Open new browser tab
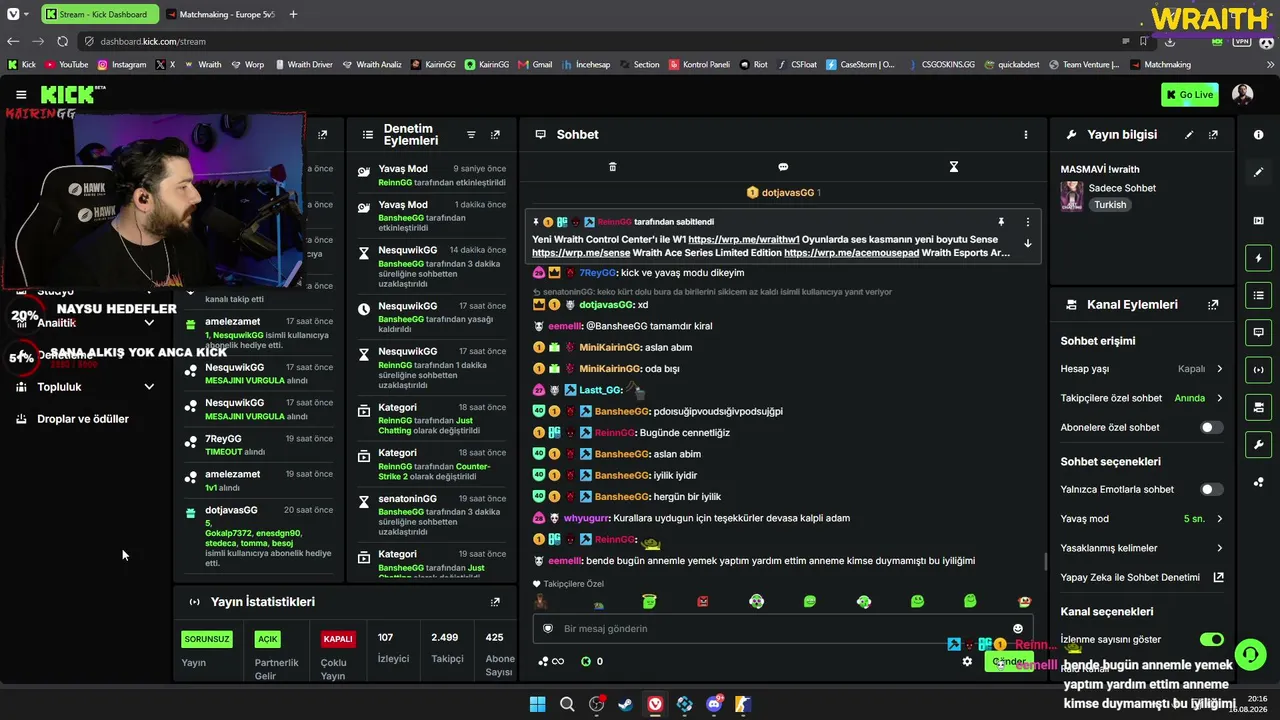The width and height of the screenshot is (1280, 720). point(293,14)
